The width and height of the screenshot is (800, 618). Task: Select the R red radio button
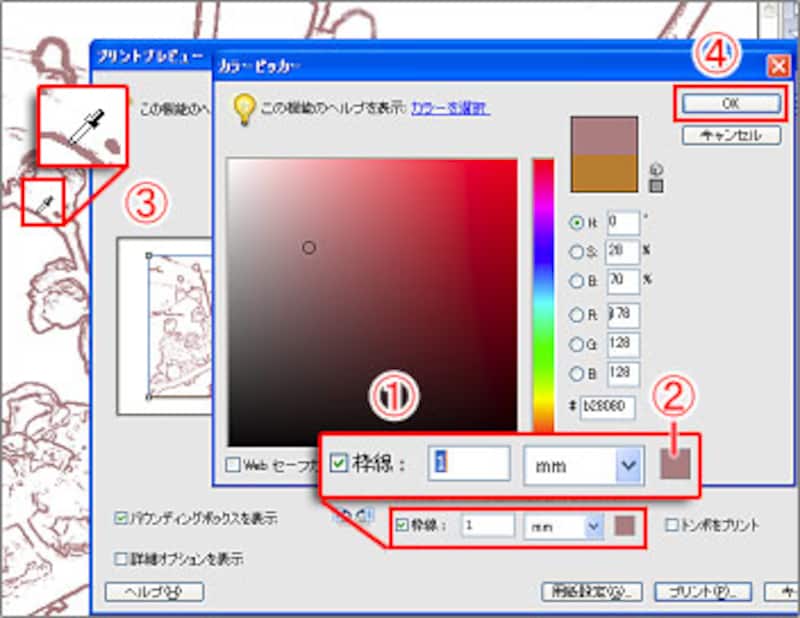[x=577, y=315]
